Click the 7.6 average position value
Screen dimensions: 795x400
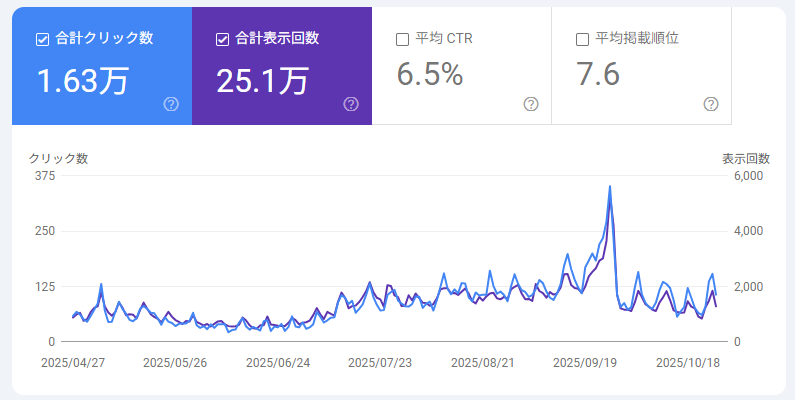coord(598,75)
